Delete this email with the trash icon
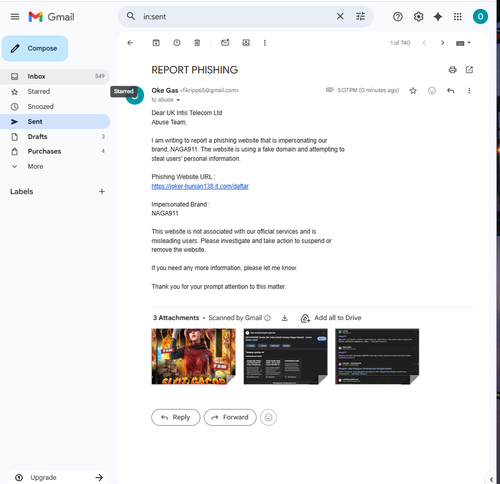Image resolution: width=500 pixels, height=484 pixels. (x=197, y=43)
